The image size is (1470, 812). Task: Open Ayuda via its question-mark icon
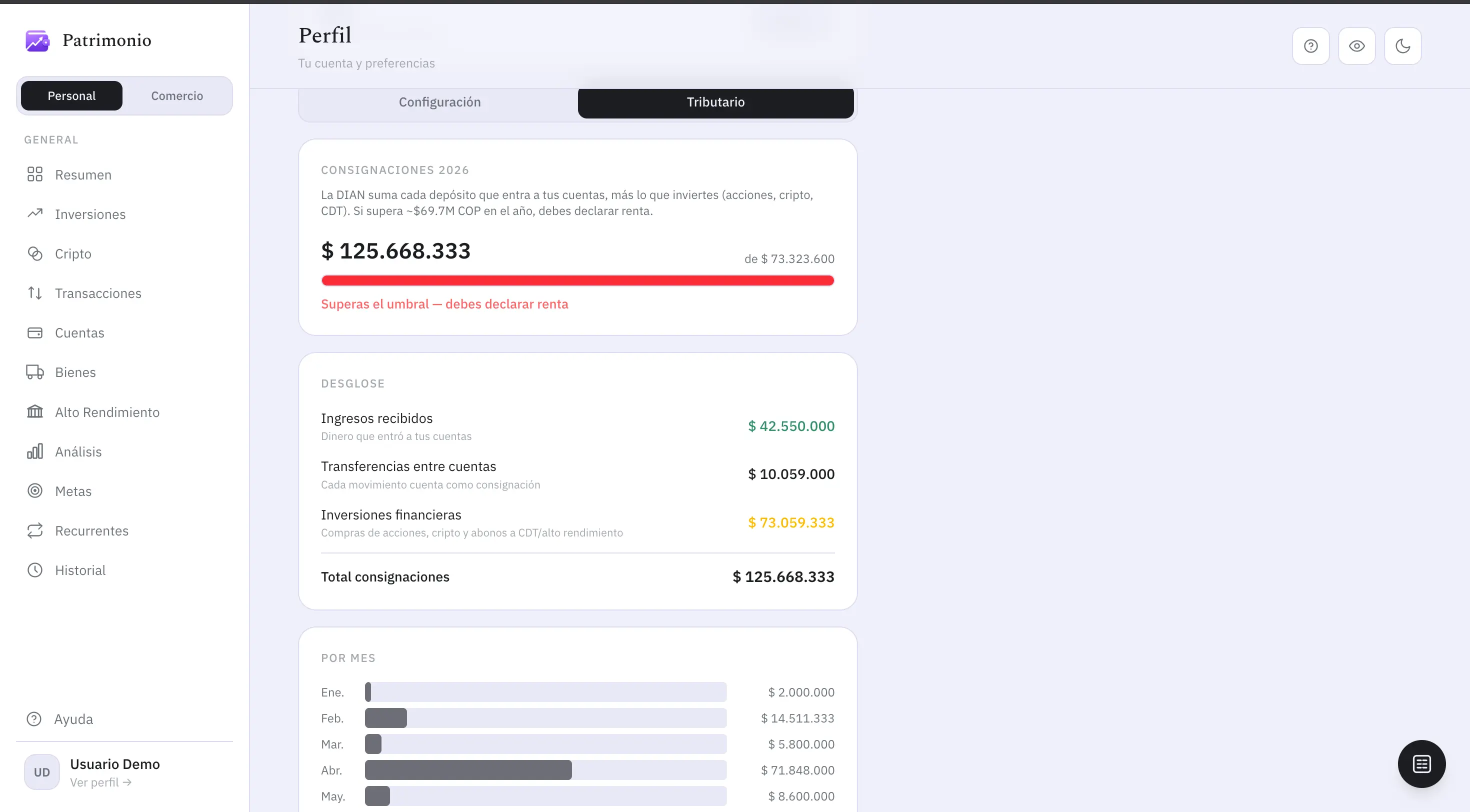point(34,719)
